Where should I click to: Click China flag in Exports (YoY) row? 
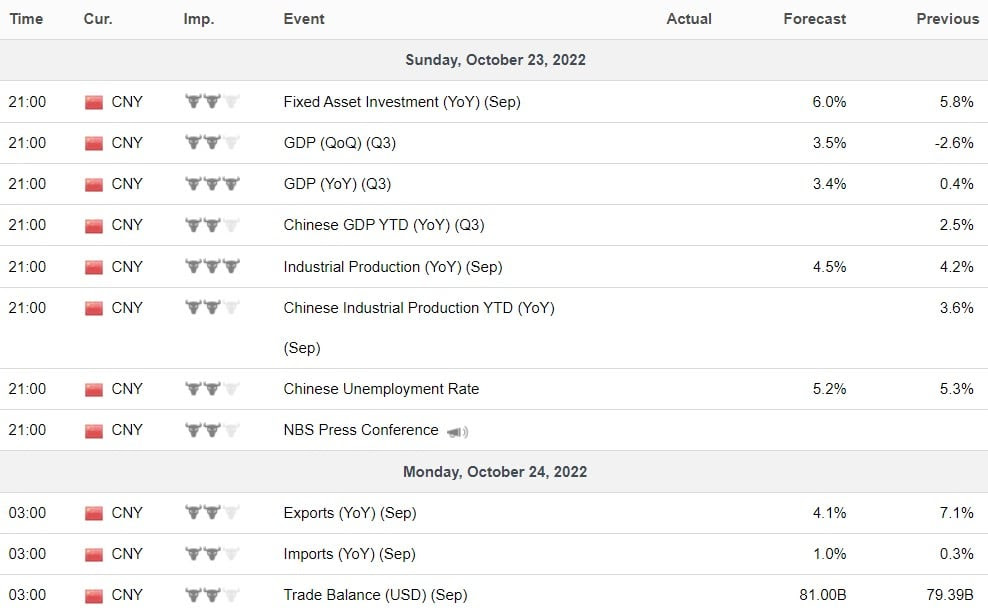pyautogui.click(x=94, y=513)
